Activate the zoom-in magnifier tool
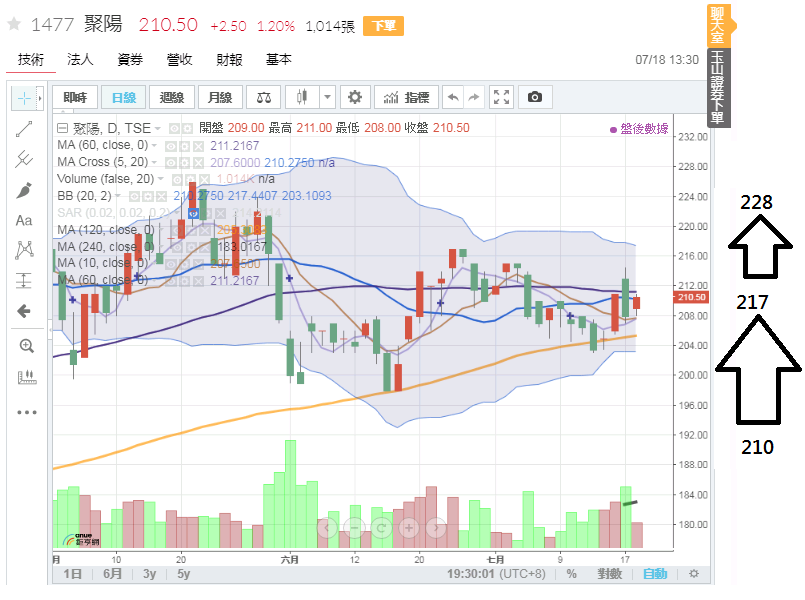This screenshot has height=600, width=805. (x=26, y=346)
